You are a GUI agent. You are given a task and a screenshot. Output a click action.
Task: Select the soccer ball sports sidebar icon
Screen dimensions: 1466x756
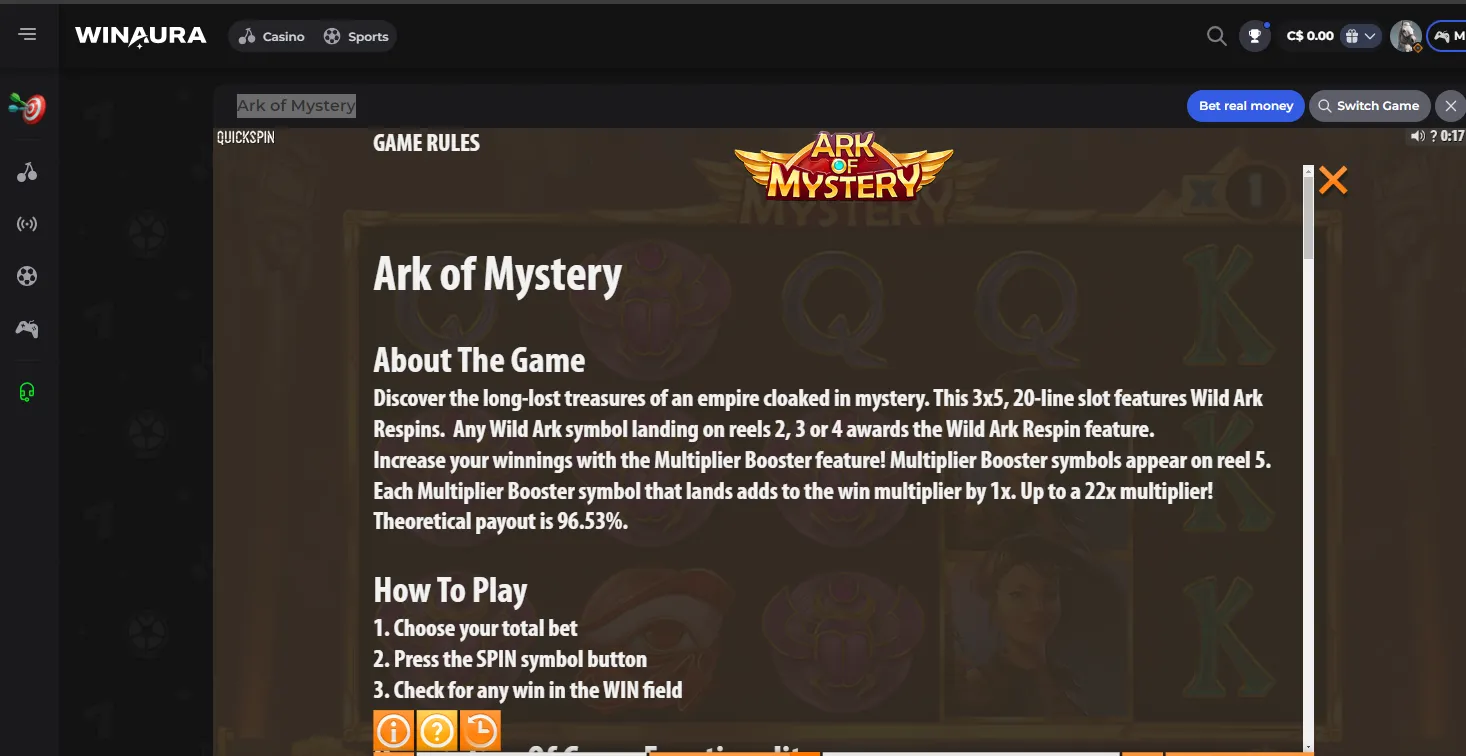click(x=27, y=276)
